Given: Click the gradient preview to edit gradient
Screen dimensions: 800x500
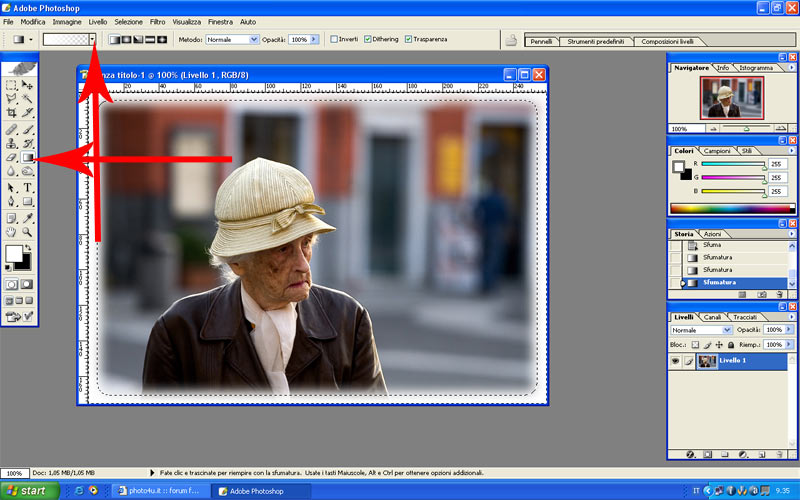Looking at the screenshot, I should coord(66,39).
